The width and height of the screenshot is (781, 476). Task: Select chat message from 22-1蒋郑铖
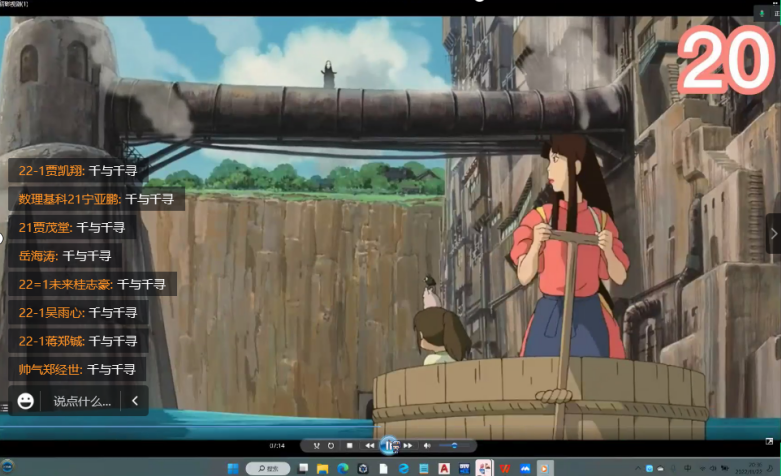click(78, 341)
